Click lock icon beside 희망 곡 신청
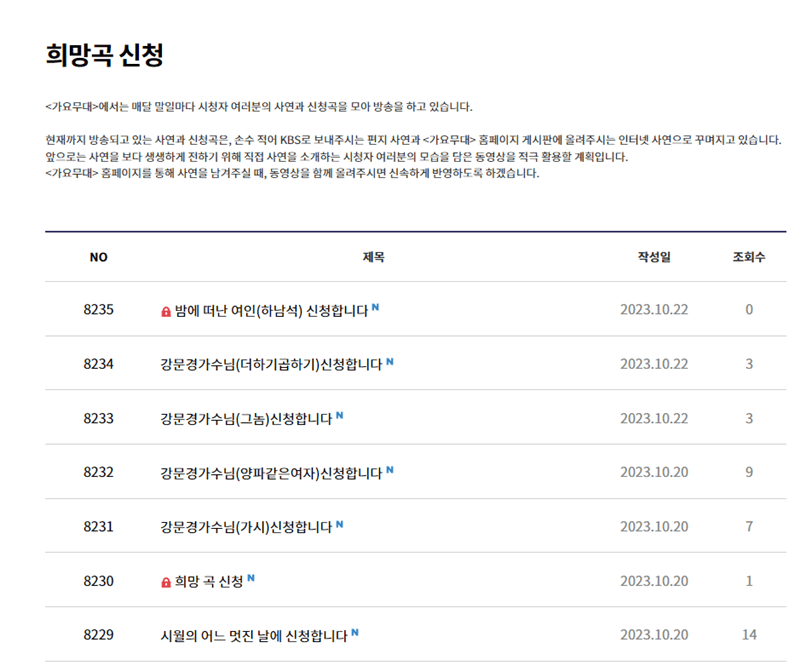Image resolution: width=800 pixels, height=665 pixels. click(166, 582)
